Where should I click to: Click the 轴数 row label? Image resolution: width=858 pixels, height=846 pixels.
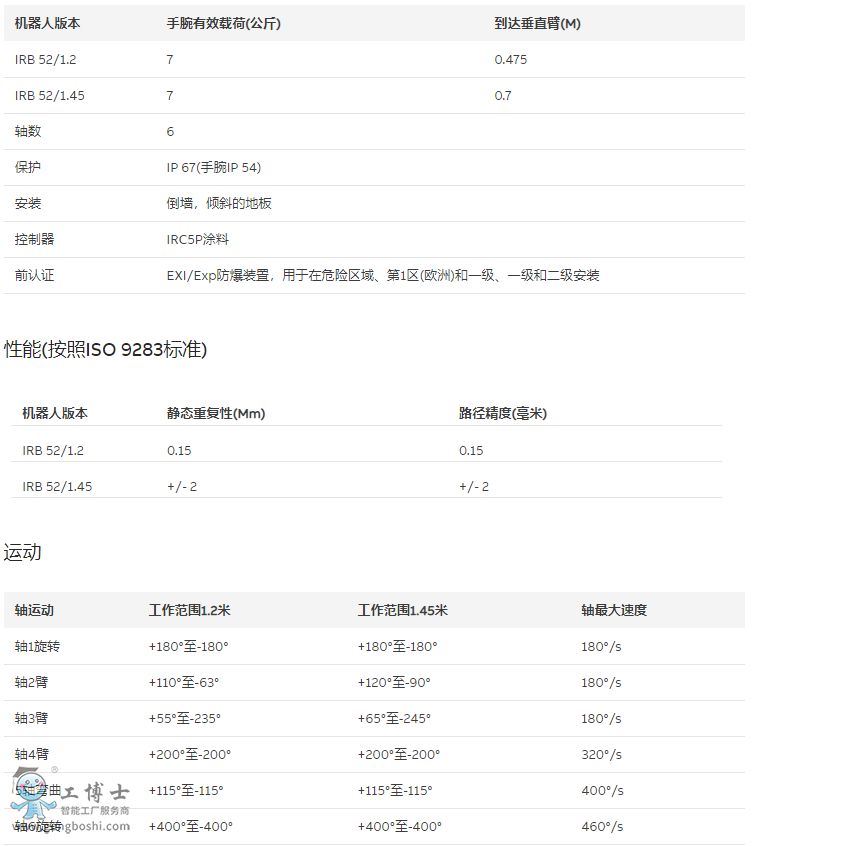[28, 131]
